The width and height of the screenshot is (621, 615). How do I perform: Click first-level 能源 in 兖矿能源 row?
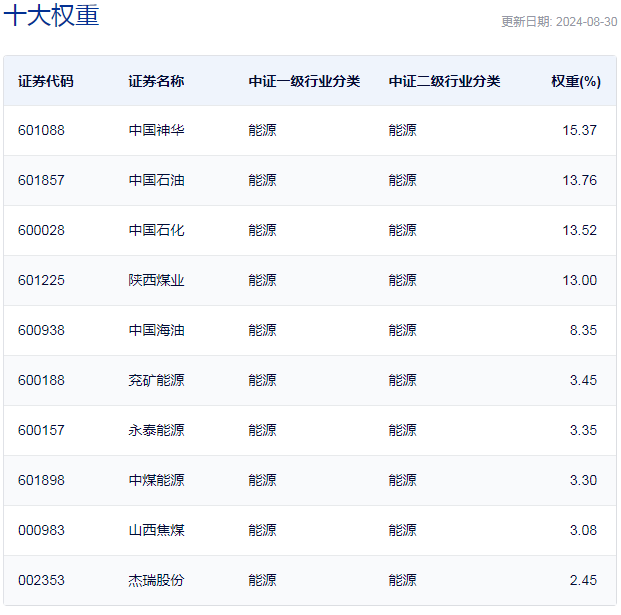coord(262,380)
